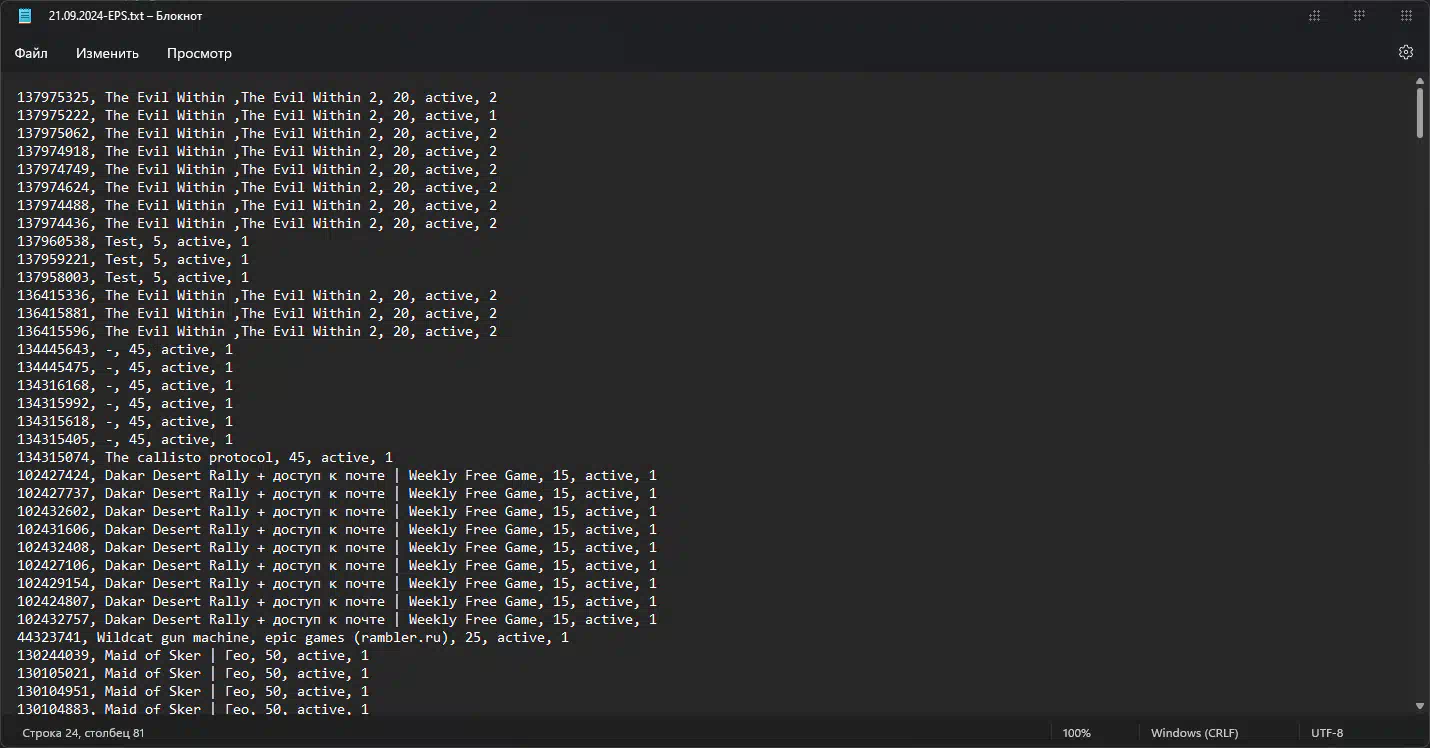The image size is (1430, 748).
Task: Click the line starting with 134445643
Action: point(125,349)
